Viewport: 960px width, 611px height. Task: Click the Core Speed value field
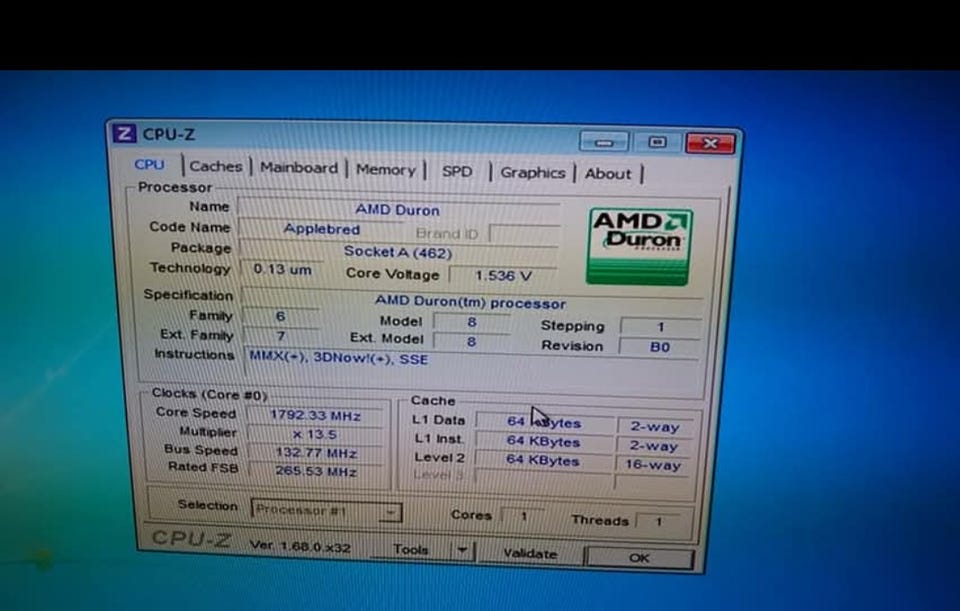tap(315, 416)
